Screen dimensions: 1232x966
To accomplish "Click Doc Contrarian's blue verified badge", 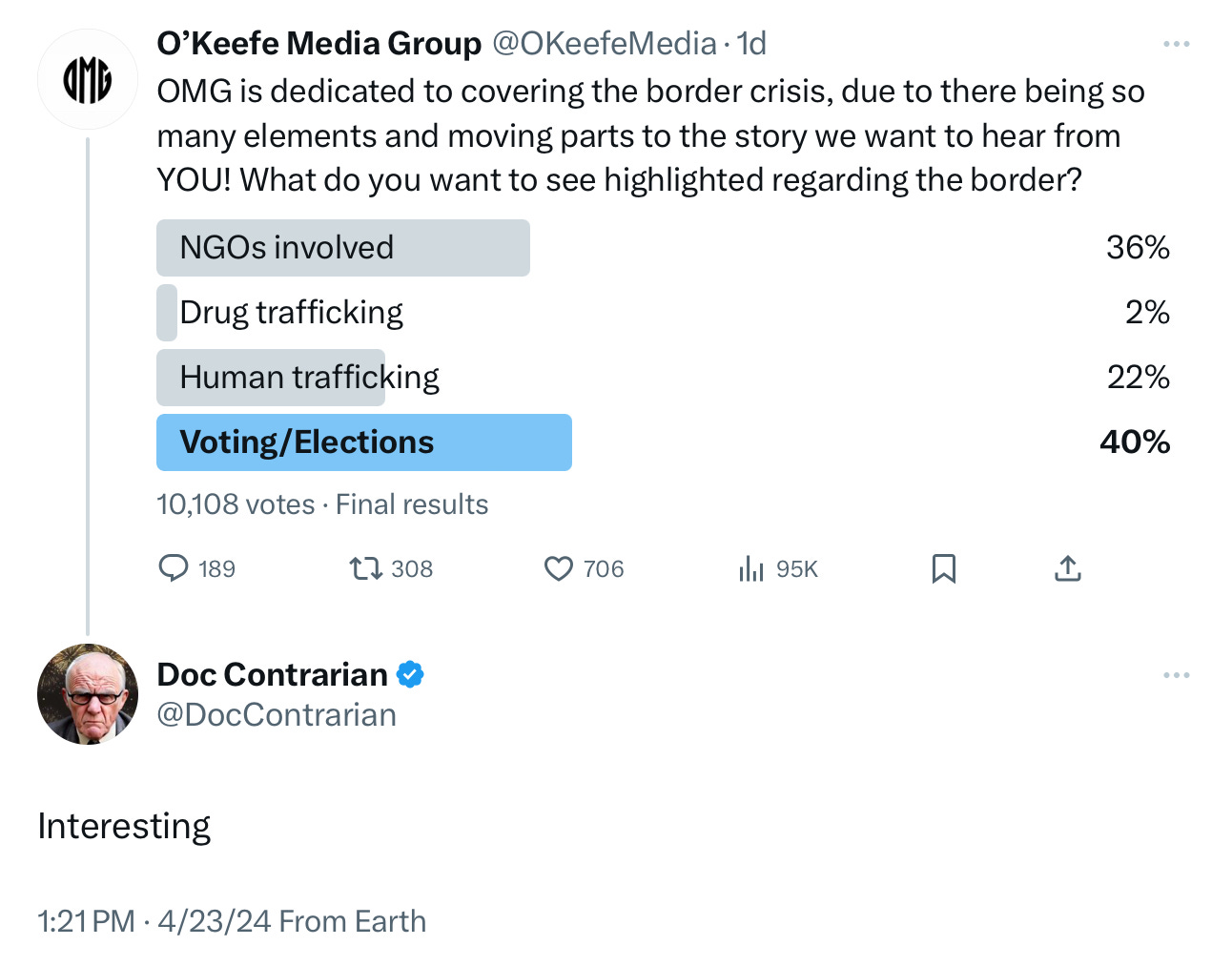I will point(410,674).
